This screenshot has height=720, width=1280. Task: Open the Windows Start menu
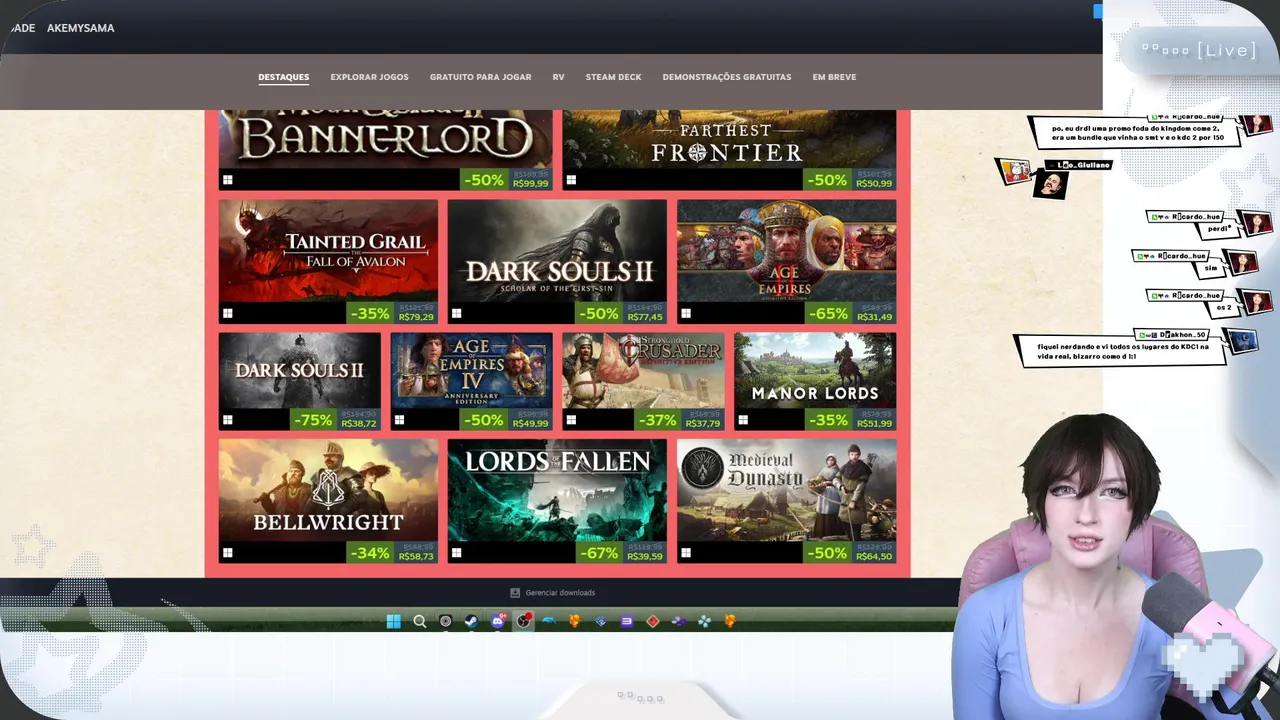(x=393, y=621)
